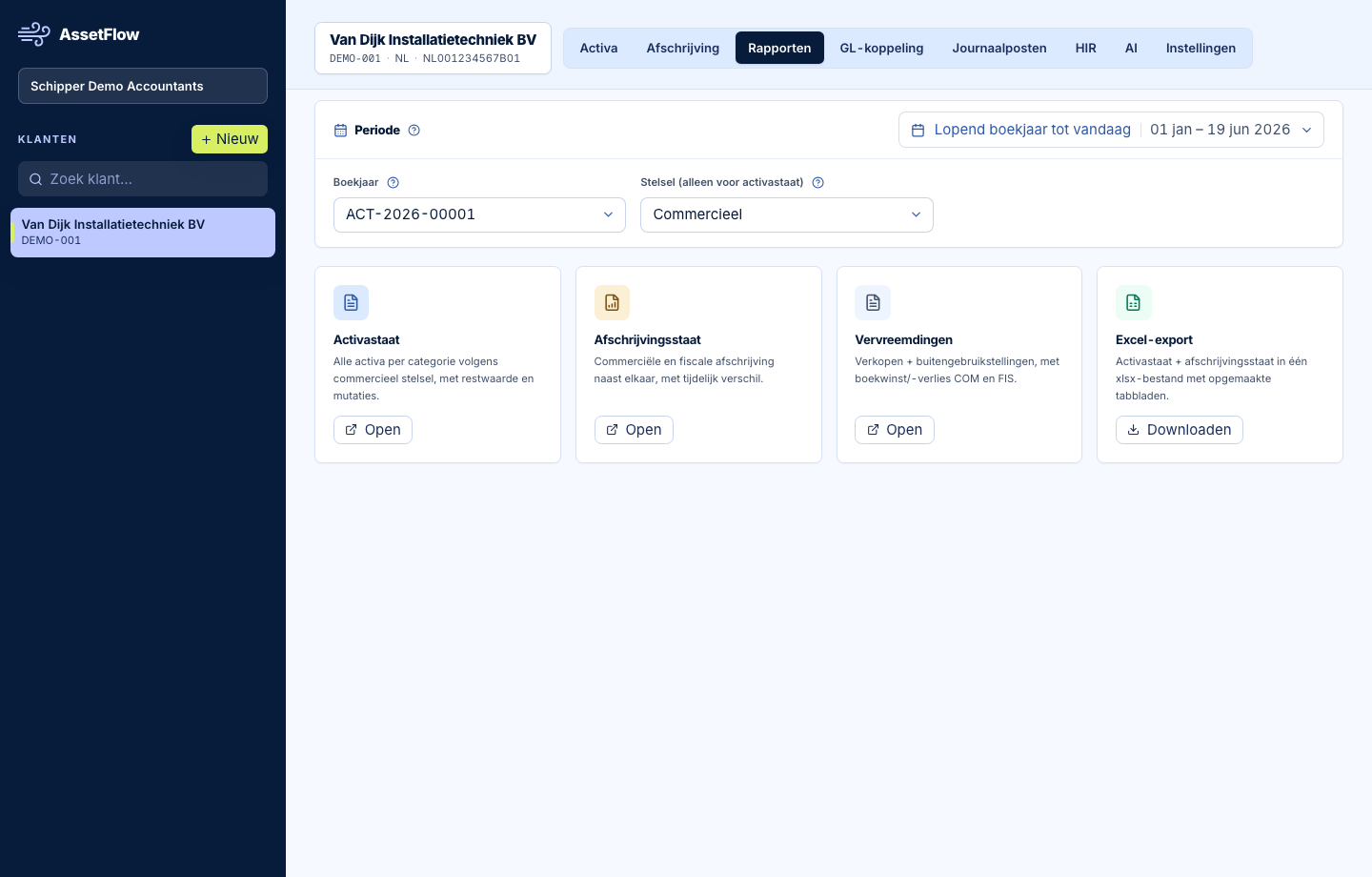Click the Activastaat card title
The height and width of the screenshot is (877, 1372).
(x=366, y=339)
